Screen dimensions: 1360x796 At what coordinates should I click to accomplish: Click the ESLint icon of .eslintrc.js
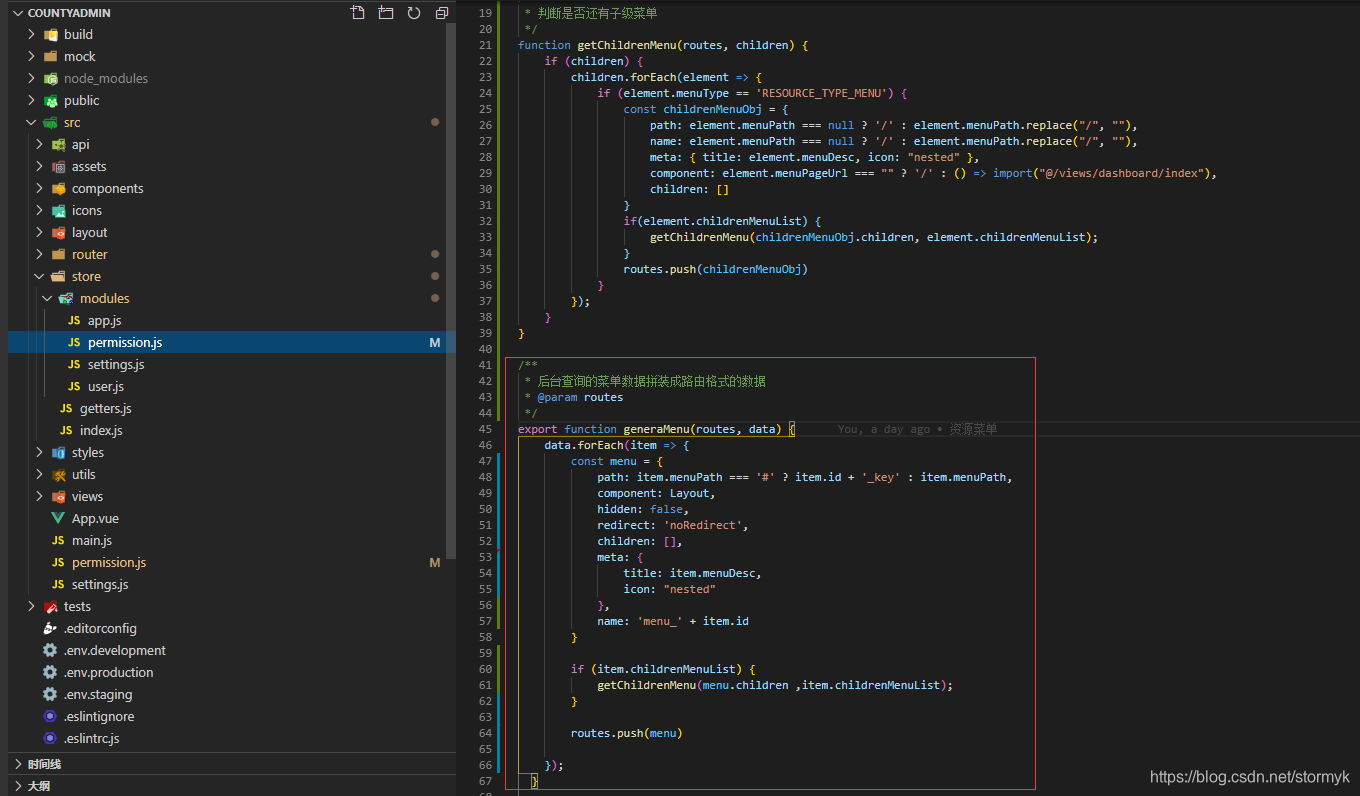click(51, 738)
